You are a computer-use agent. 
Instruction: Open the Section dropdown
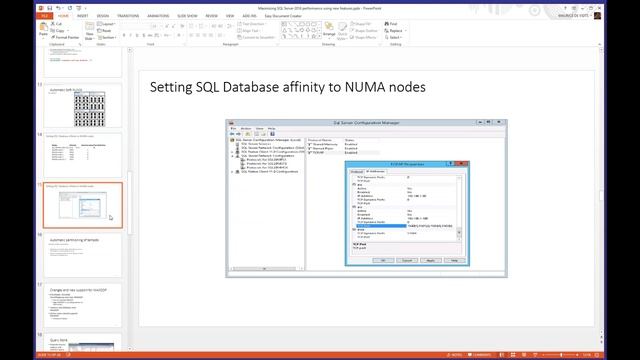click(107, 37)
